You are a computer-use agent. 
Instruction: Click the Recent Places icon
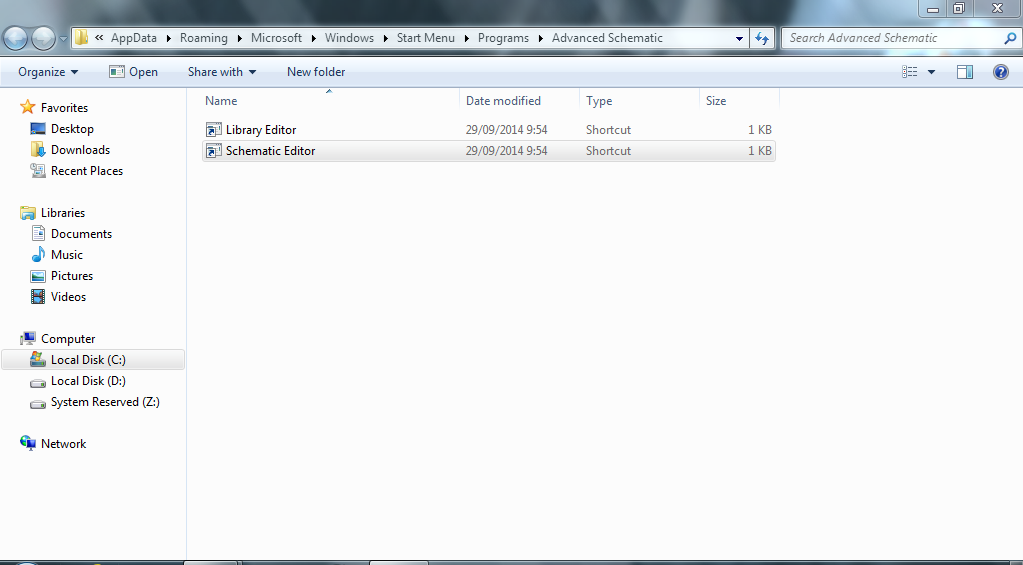tap(38, 170)
